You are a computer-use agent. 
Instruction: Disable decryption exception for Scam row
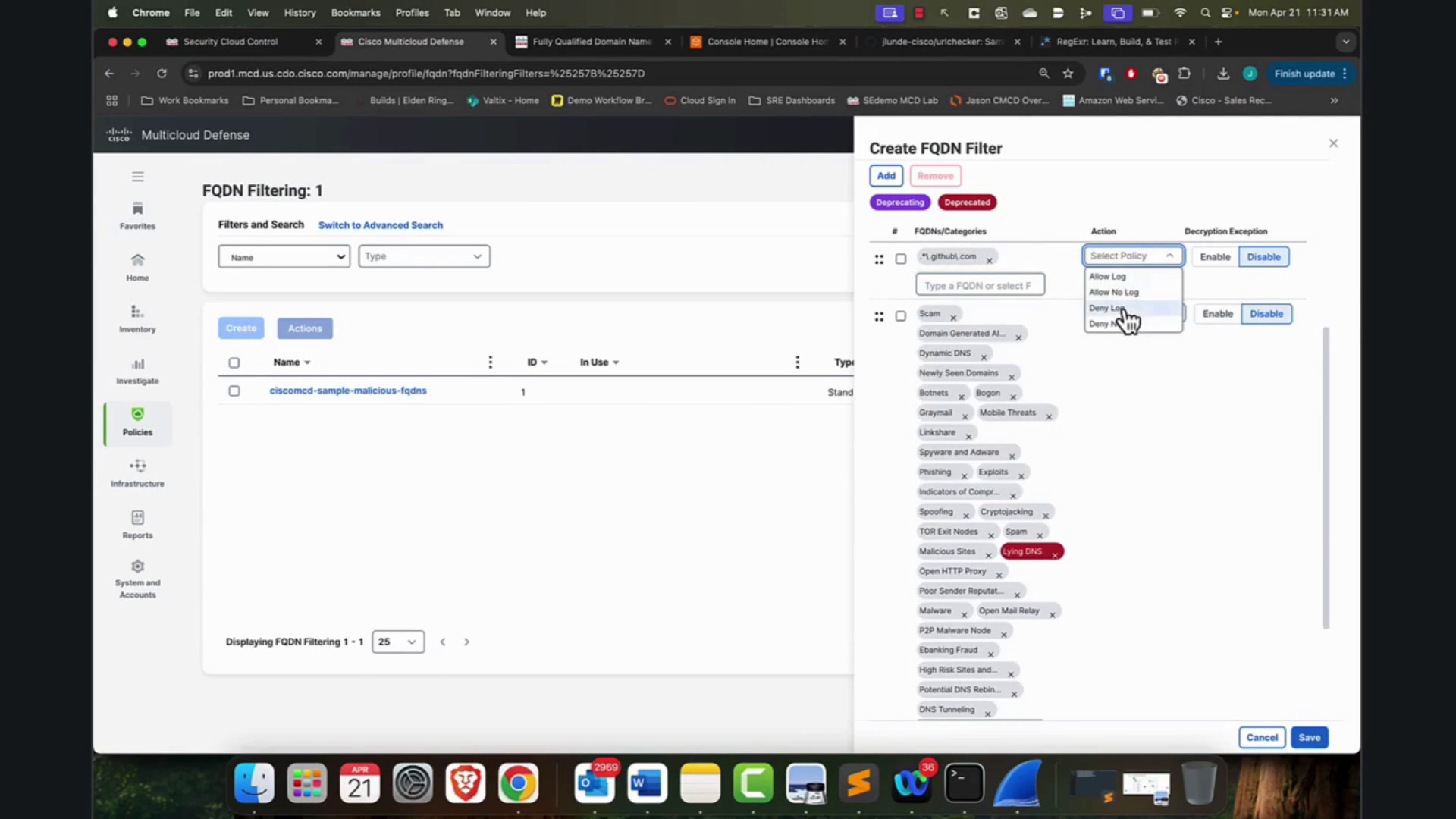click(1266, 314)
